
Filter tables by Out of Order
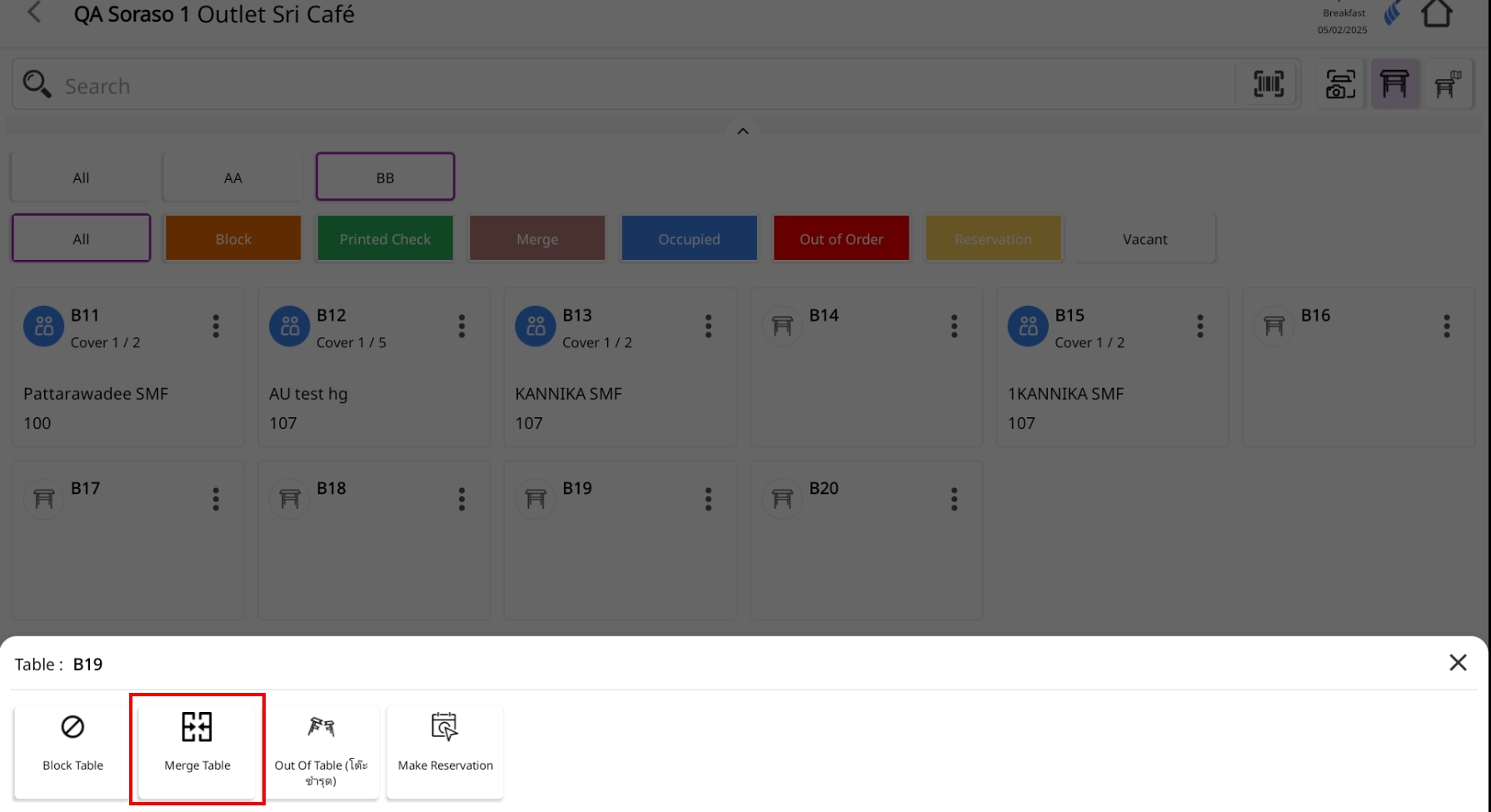click(841, 239)
